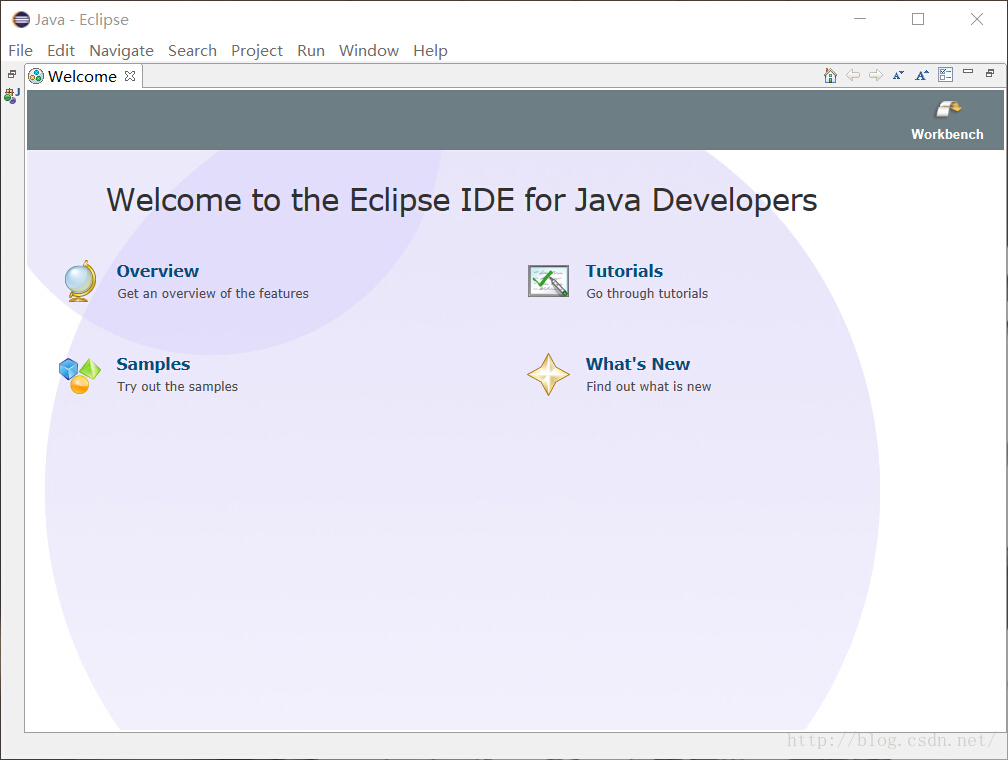The height and width of the screenshot is (760, 1008).
Task: Open the Package Explorer fast view icon
Action: pos(12,96)
